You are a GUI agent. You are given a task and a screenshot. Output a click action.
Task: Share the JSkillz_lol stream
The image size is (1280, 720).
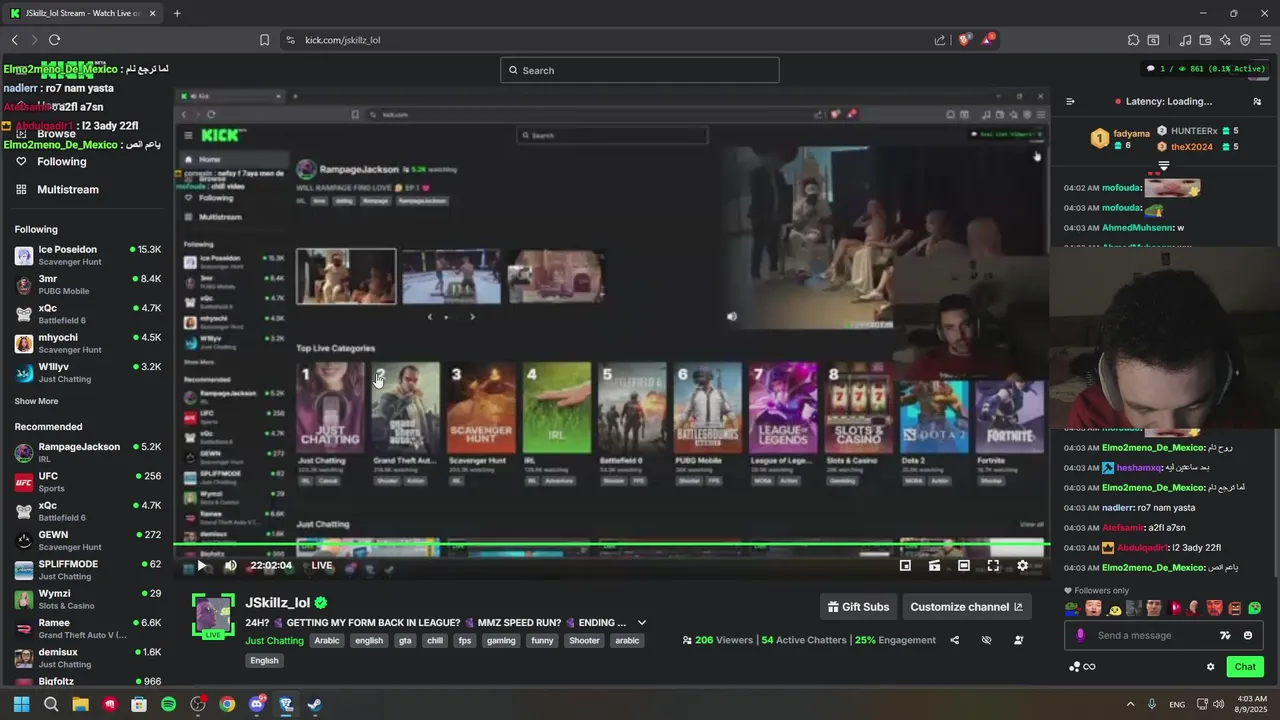click(954, 640)
